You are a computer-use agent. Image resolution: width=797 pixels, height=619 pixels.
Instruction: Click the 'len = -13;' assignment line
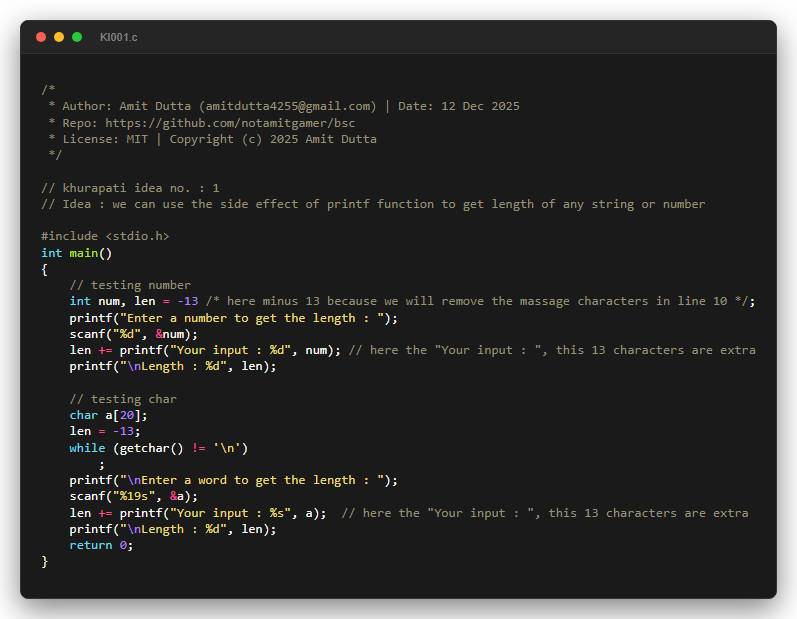pyautogui.click(x=105, y=431)
